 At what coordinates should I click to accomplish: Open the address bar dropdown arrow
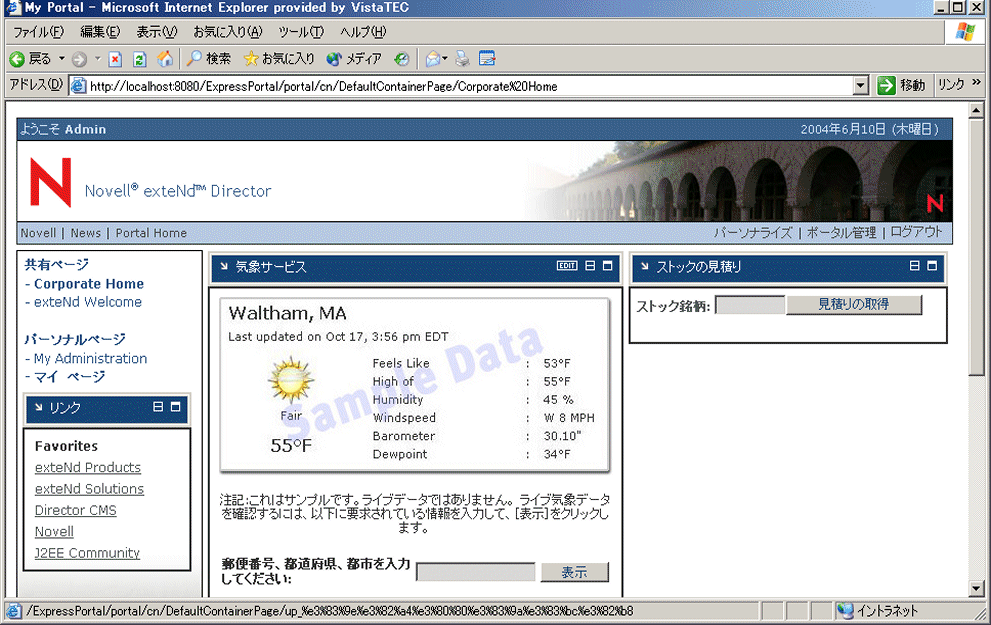[x=861, y=85]
